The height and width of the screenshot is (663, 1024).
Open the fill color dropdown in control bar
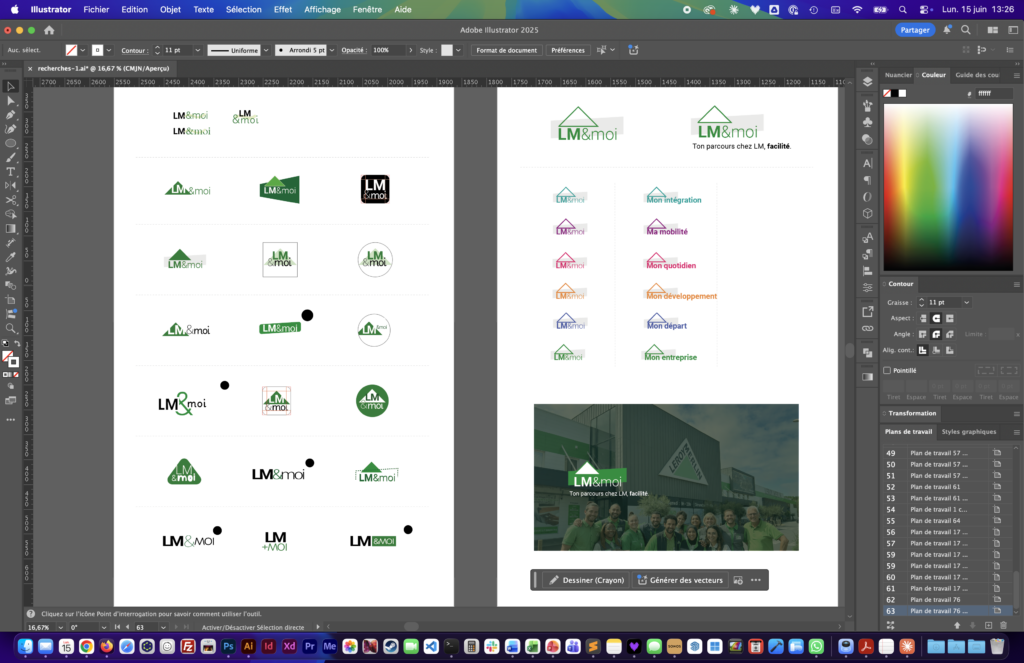point(83,50)
